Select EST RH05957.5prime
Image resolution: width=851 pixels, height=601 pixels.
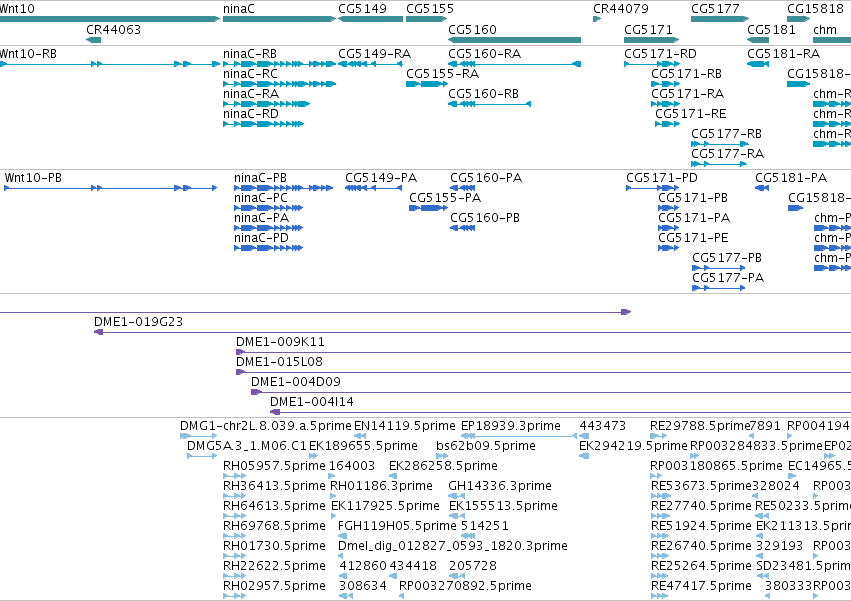pos(275,466)
